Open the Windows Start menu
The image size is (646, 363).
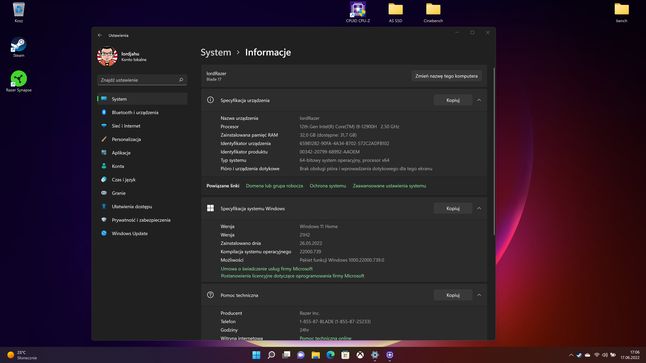(256, 355)
